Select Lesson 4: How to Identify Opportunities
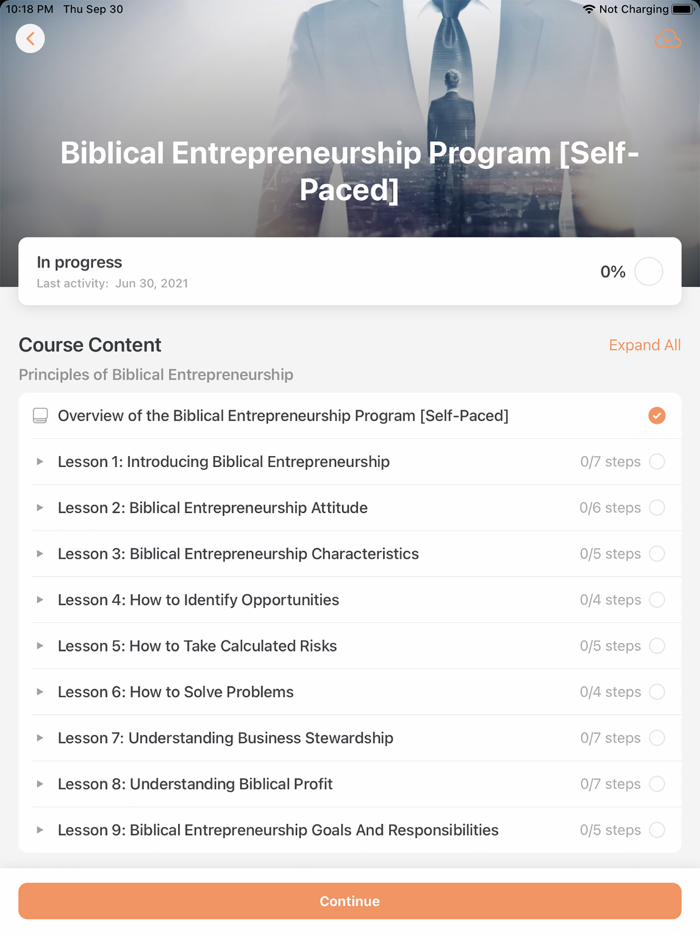700x934 pixels. 200,599
